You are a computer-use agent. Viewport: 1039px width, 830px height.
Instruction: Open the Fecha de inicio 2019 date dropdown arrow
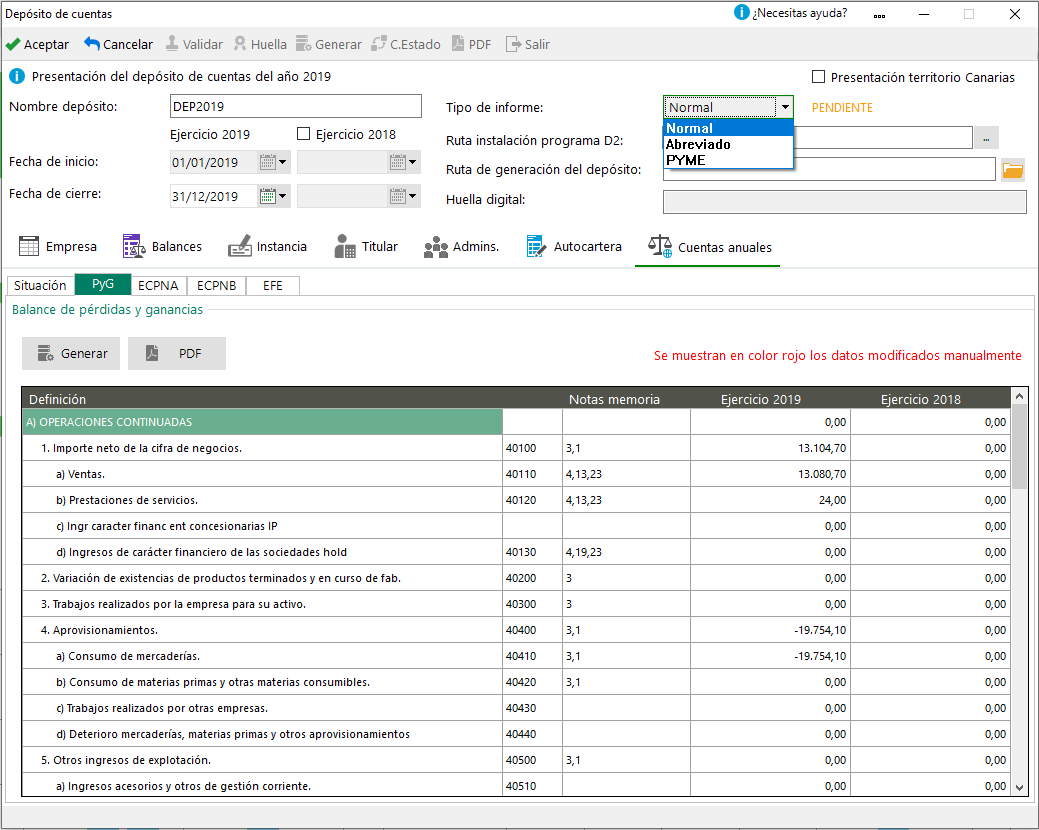[x=283, y=162]
